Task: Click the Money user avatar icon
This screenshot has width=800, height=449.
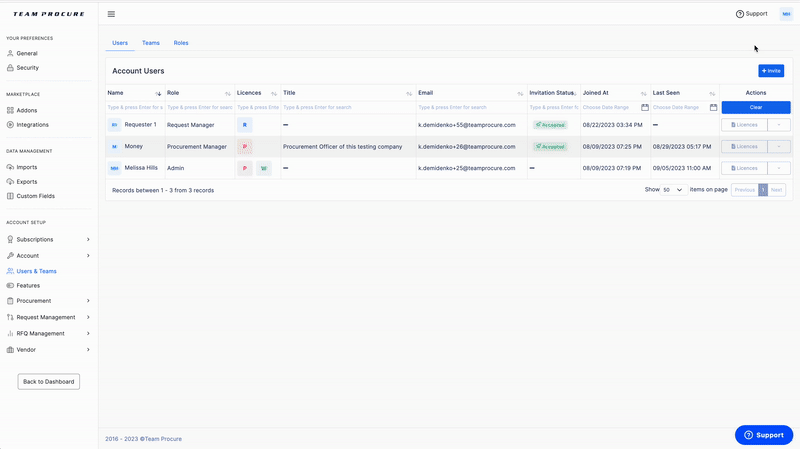Action: point(114,146)
